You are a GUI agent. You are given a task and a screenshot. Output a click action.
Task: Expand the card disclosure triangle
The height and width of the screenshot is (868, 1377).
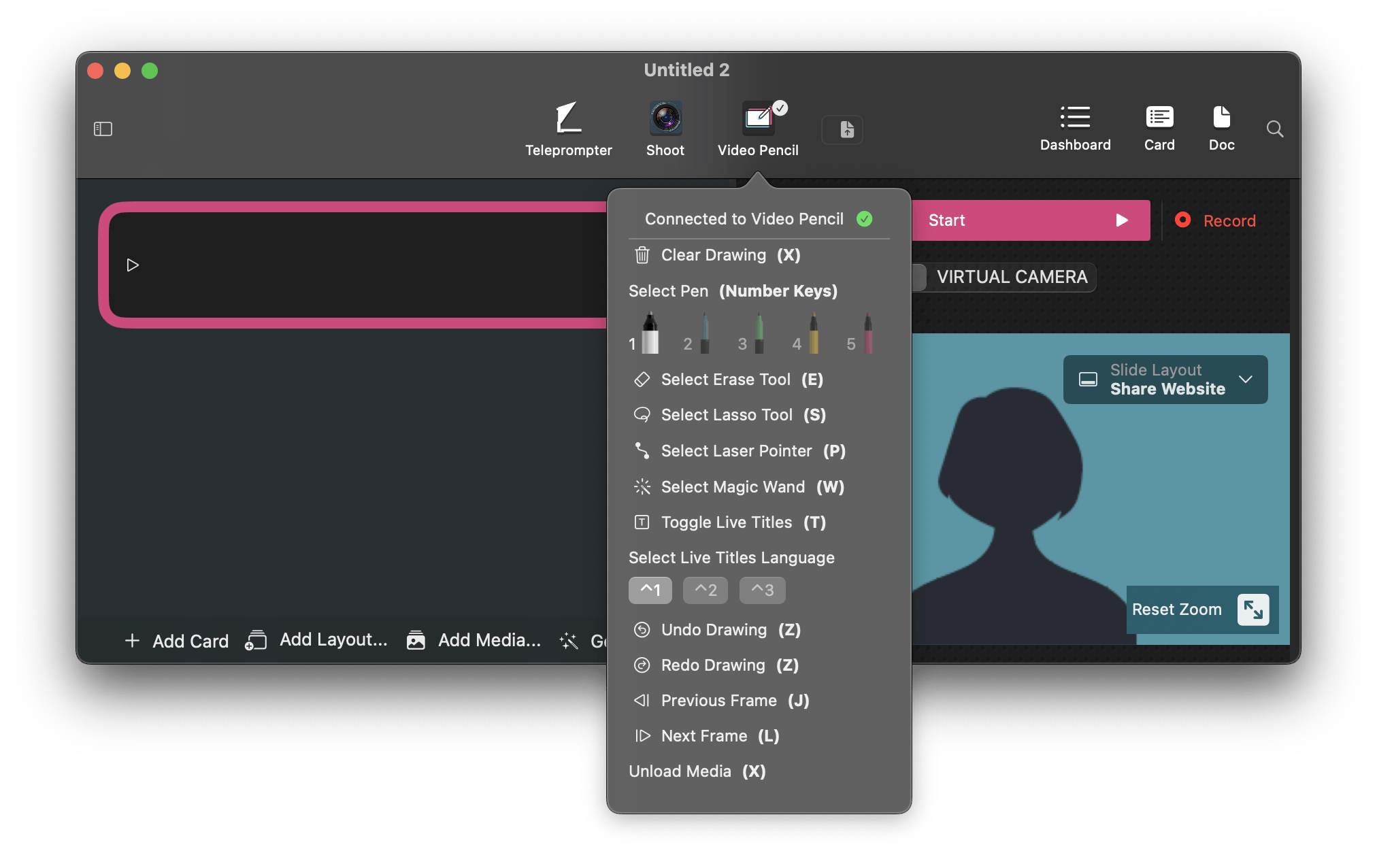coord(133,265)
